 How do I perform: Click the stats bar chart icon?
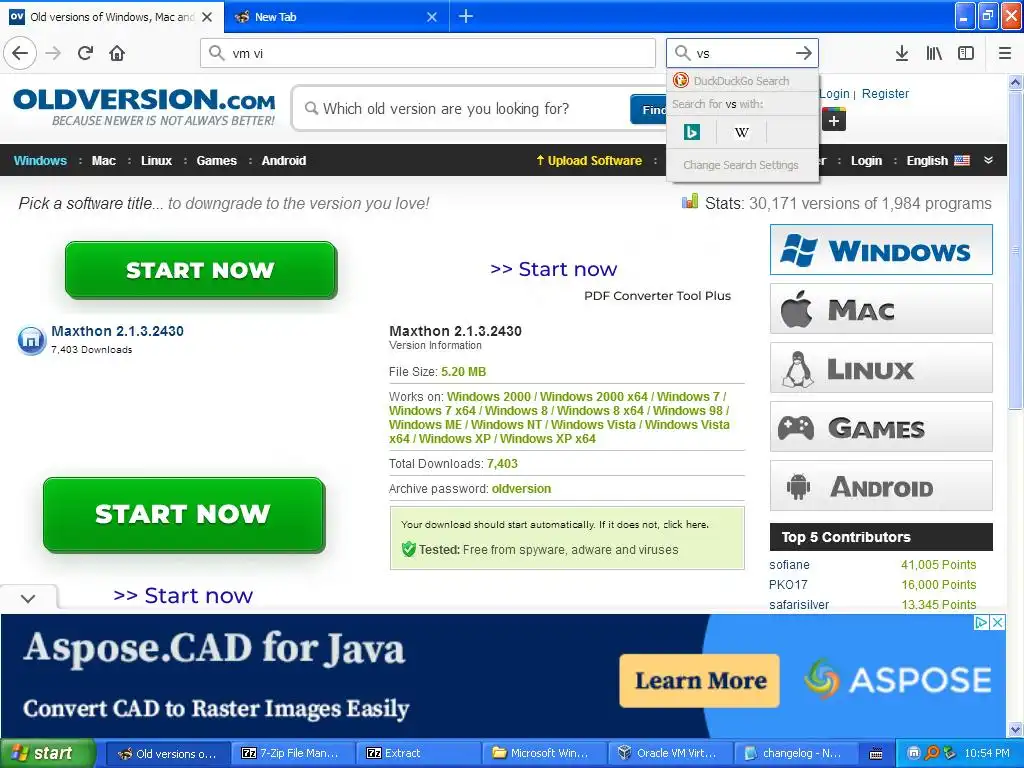(690, 202)
